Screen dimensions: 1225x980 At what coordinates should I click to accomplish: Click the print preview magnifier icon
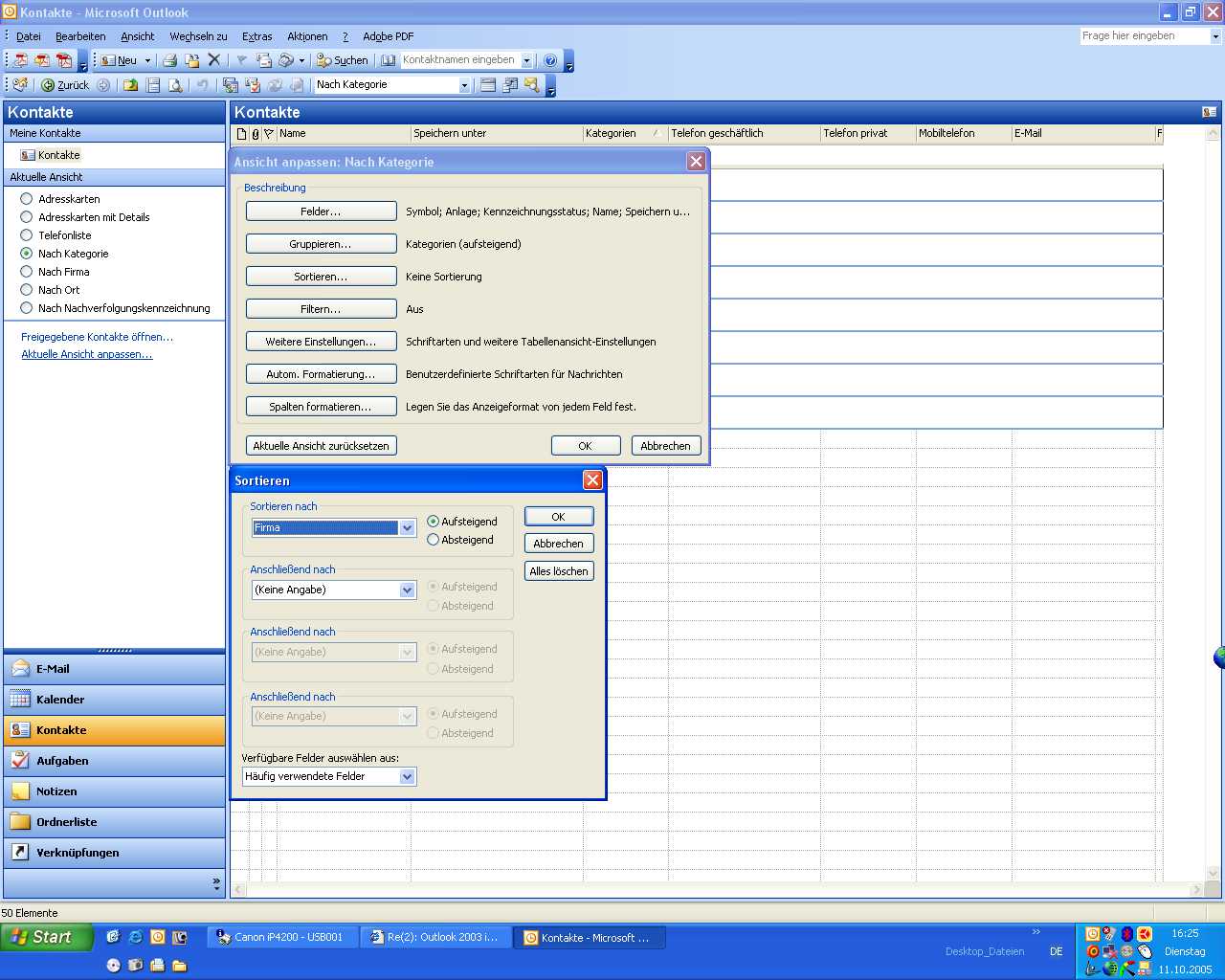click(175, 85)
